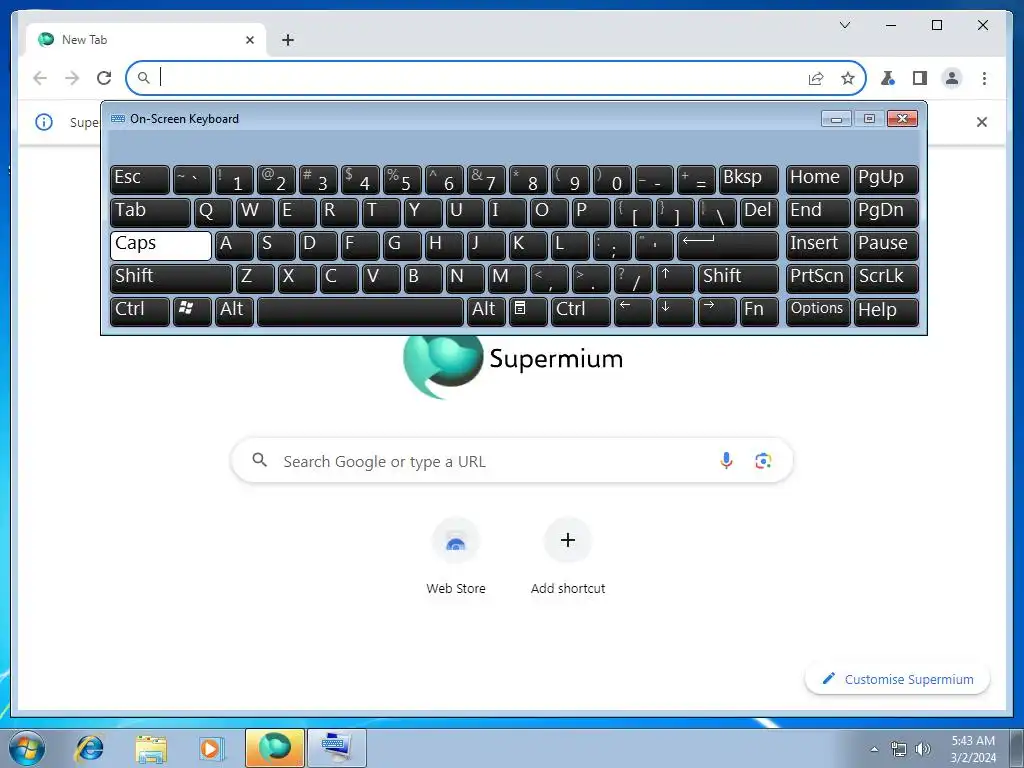Expand the tab search chevron

pyautogui.click(x=844, y=25)
